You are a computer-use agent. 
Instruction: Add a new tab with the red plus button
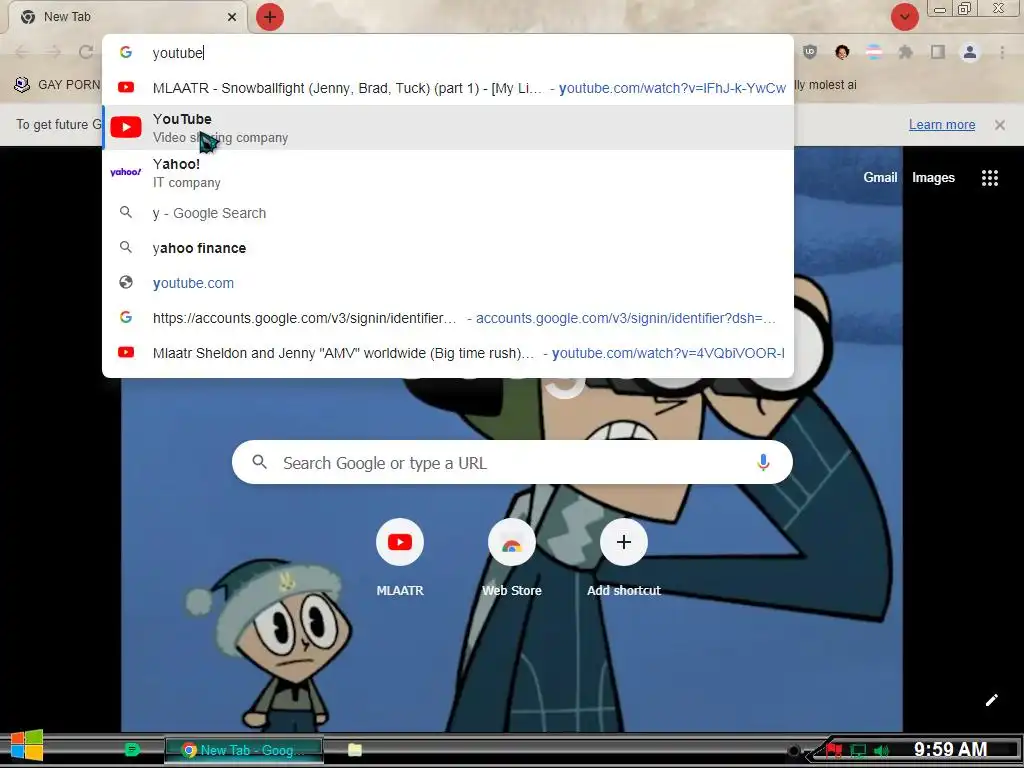pyautogui.click(x=270, y=17)
